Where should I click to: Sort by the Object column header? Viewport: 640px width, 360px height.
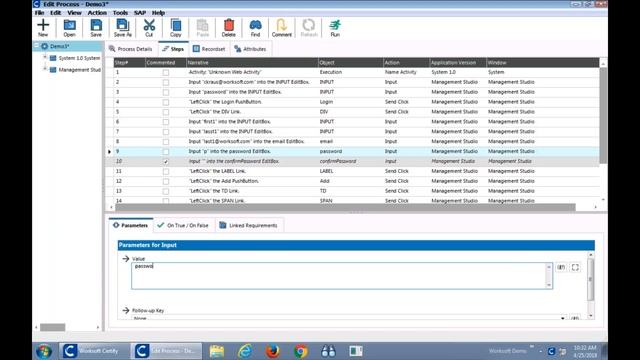coord(350,62)
